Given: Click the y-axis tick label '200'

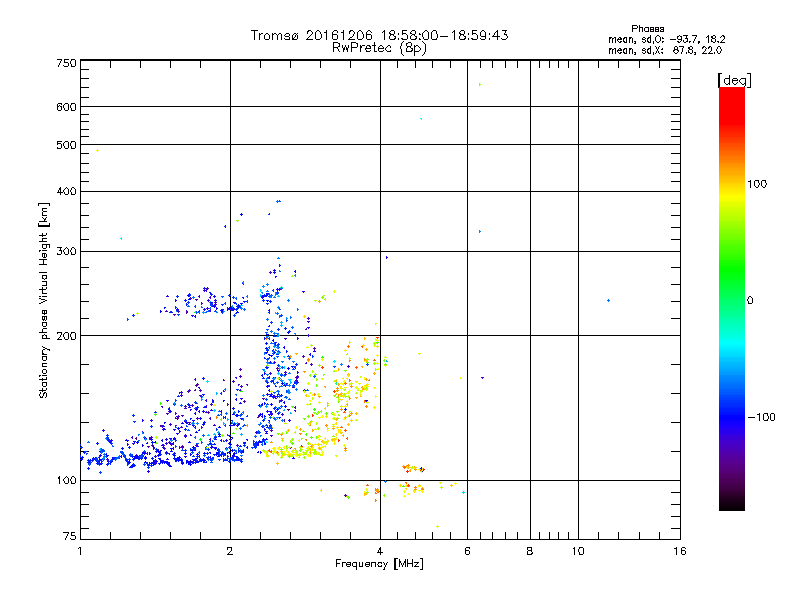Looking at the screenshot, I should click(x=67, y=336).
